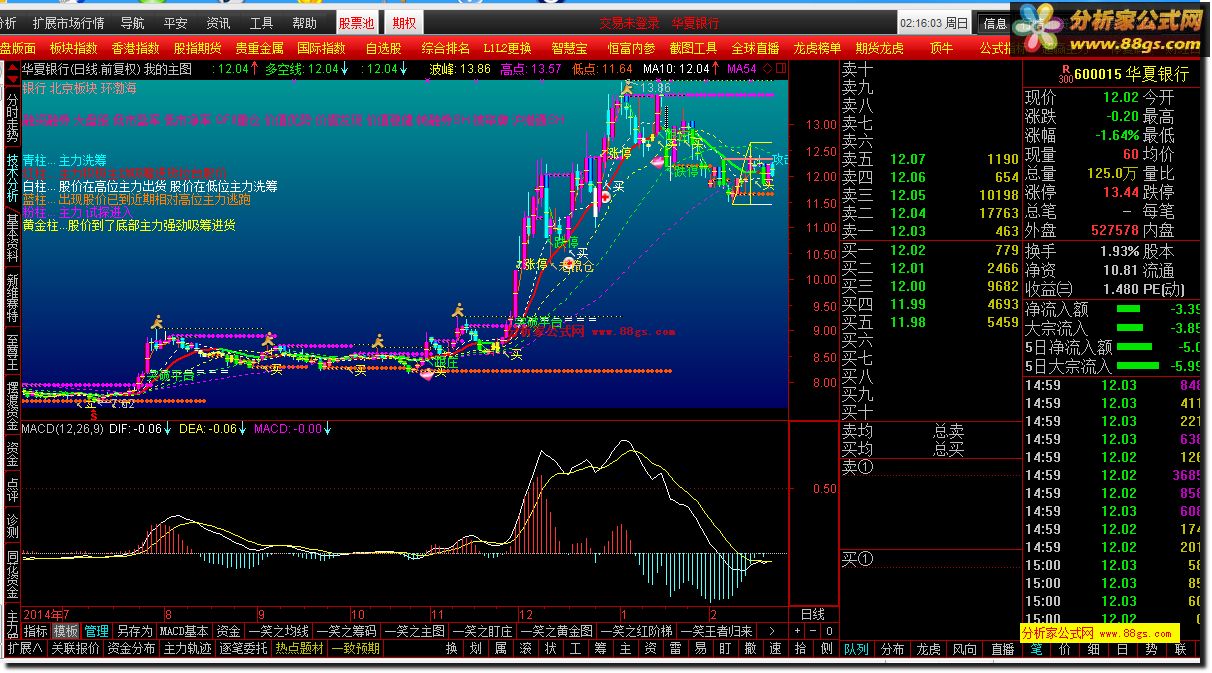Click 交易未登录 login link

630,23
